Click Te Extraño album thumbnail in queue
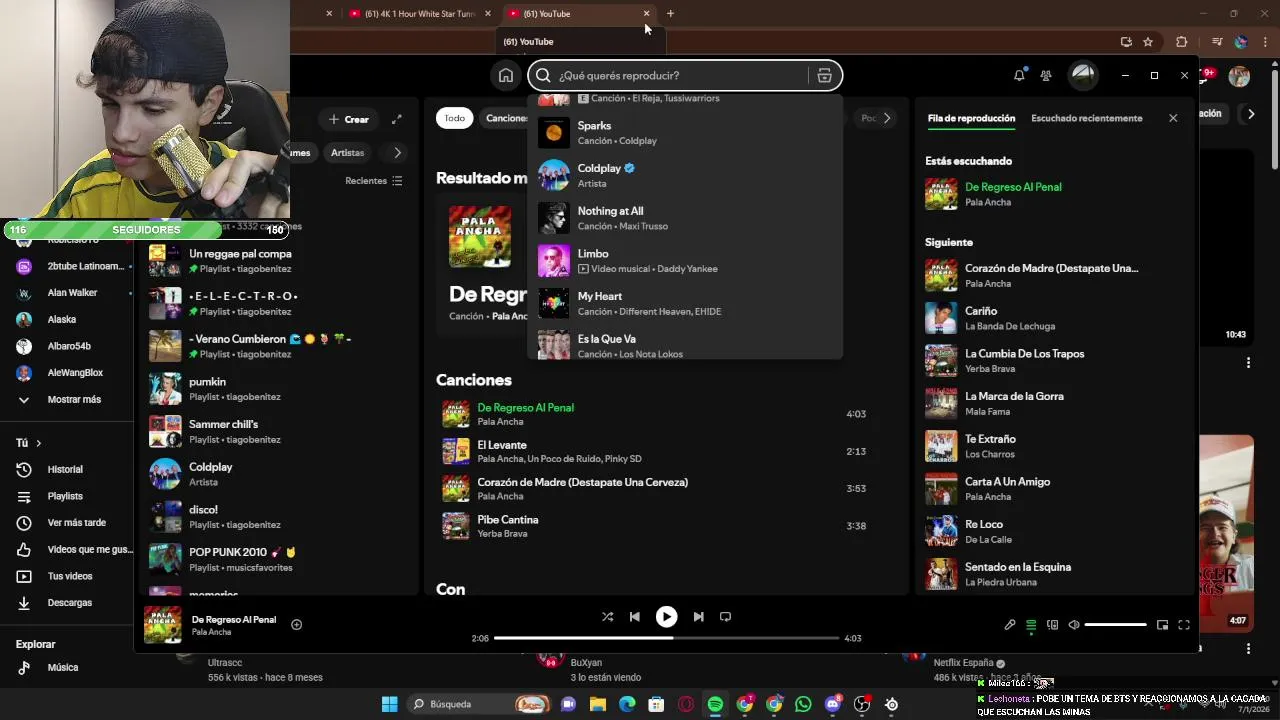The image size is (1280, 720). tap(941, 446)
